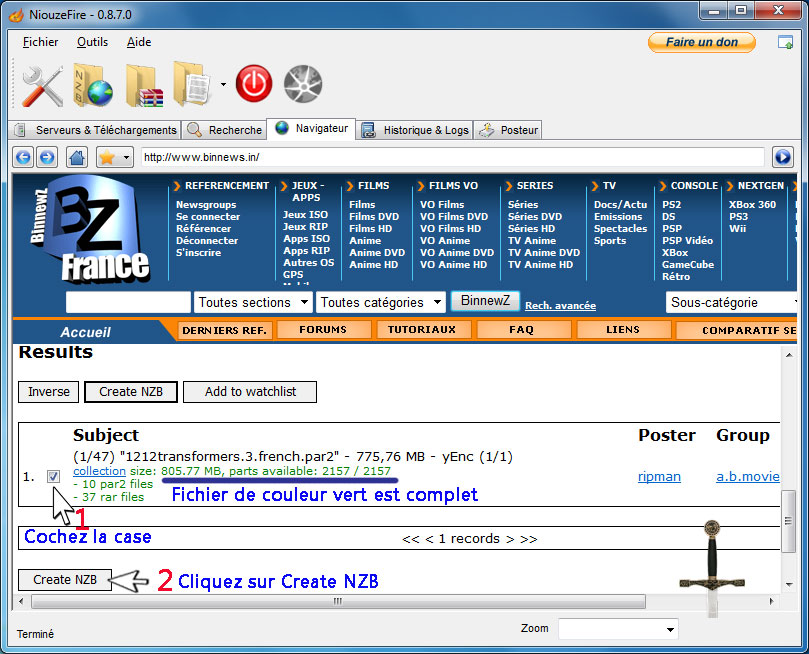809x654 pixels.
Task: Open the FORUMS section
Action: click(323, 330)
